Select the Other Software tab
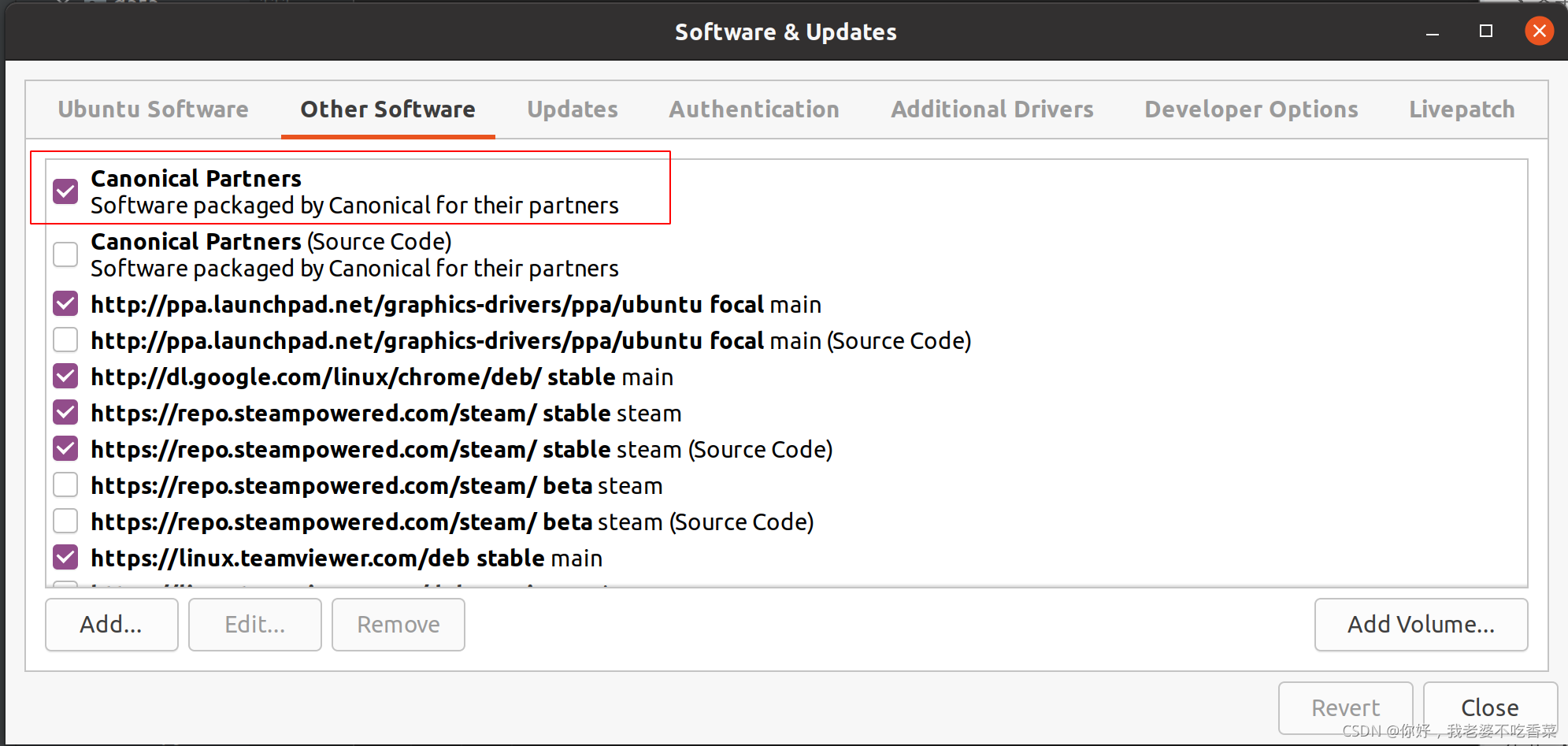This screenshot has width=1568, height=746. pyautogui.click(x=387, y=109)
